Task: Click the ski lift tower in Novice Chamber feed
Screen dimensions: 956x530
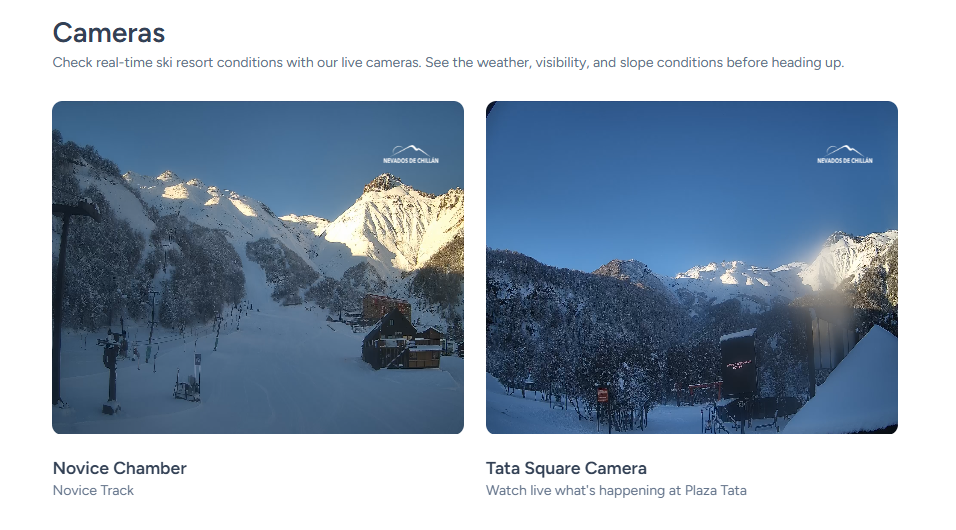Action: coord(111,372)
